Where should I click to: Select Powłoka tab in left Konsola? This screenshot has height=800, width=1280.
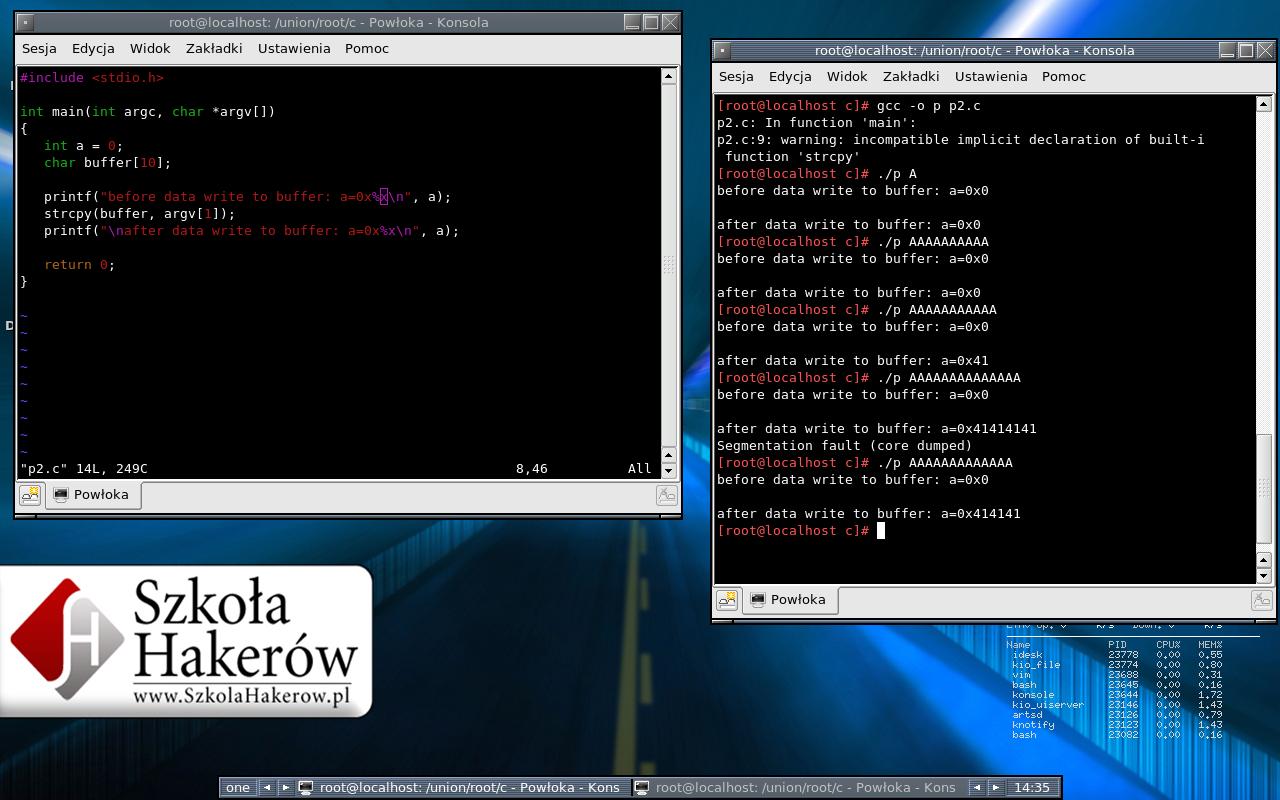click(x=92, y=495)
